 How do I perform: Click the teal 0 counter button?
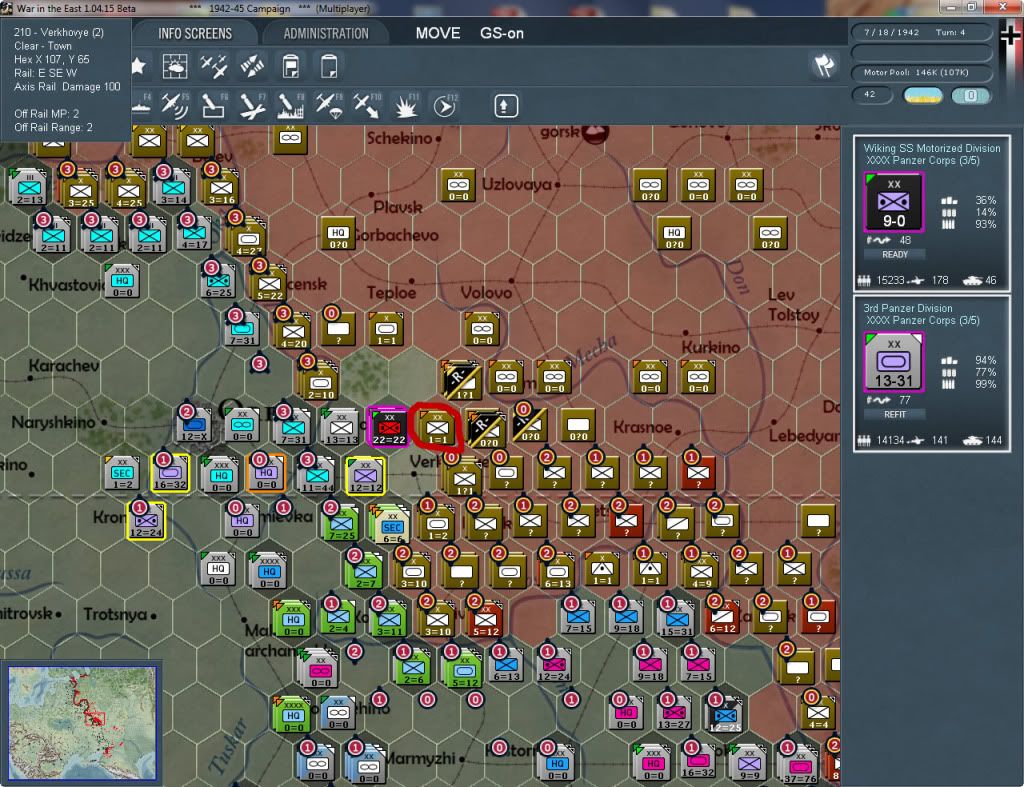coord(970,95)
